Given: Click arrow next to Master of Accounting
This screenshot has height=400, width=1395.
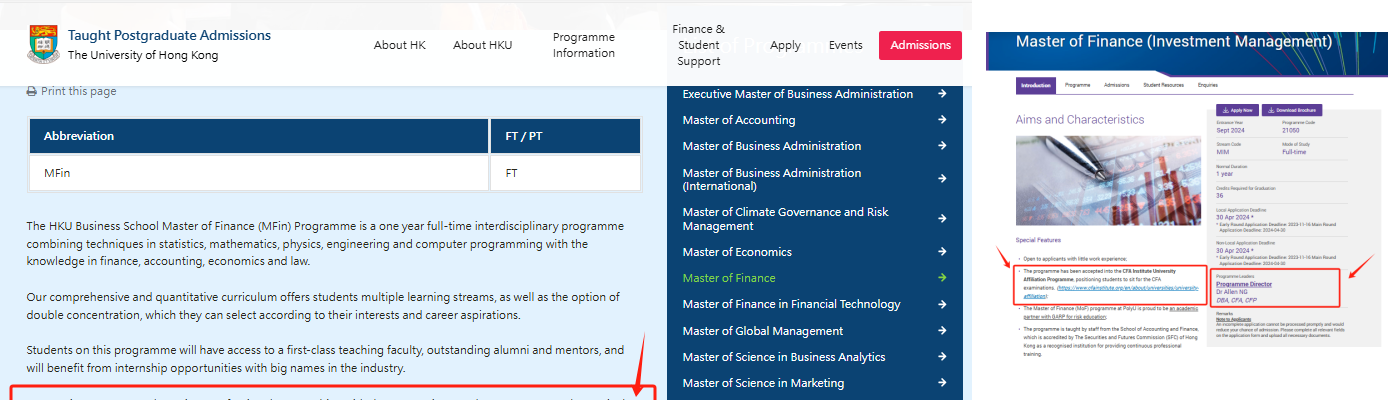Looking at the screenshot, I should 942,120.
